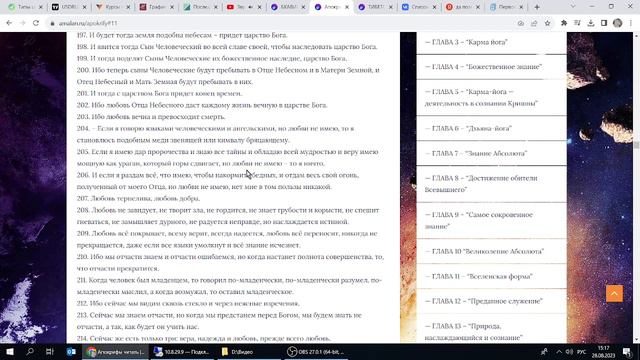Open a new browser tab
The image size is (640, 360).
pos(537,7)
